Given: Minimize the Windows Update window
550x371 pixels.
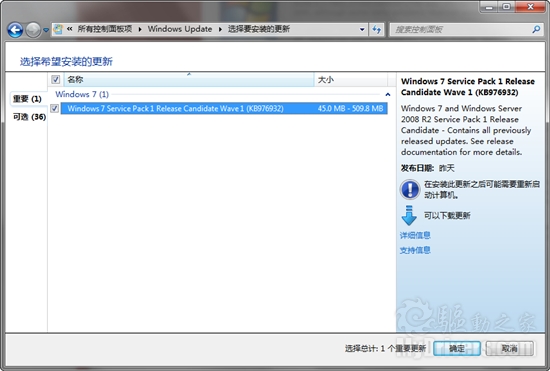Looking at the screenshot, I should click(x=489, y=7).
